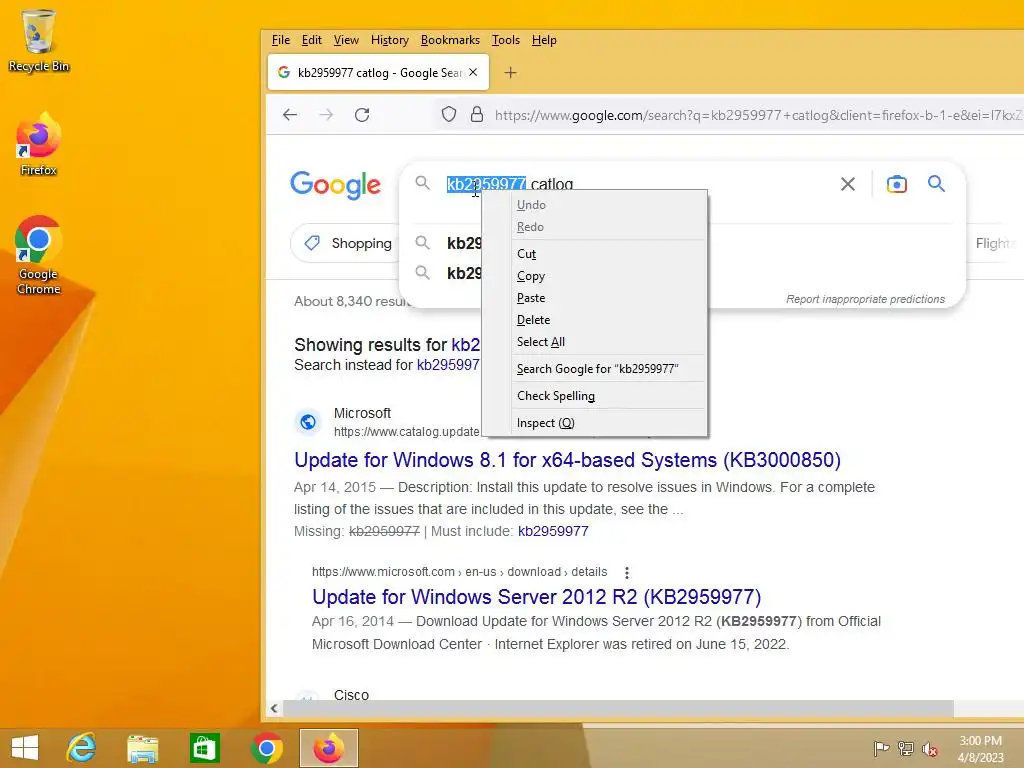Choose Select All in the context menu
1024x768 pixels.
(594, 342)
